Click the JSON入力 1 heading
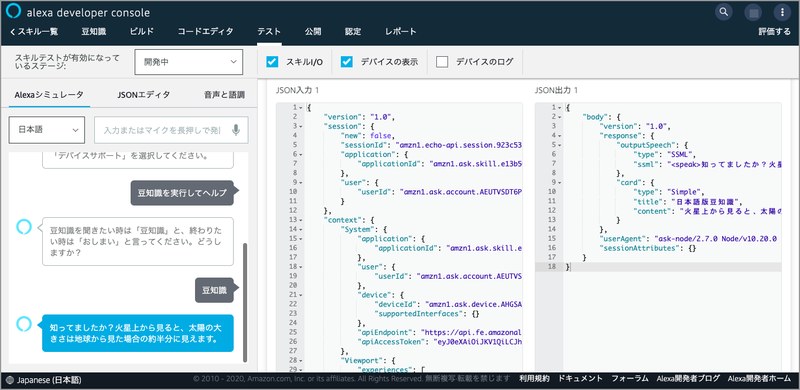The image size is (800, 390). (297, 90)
